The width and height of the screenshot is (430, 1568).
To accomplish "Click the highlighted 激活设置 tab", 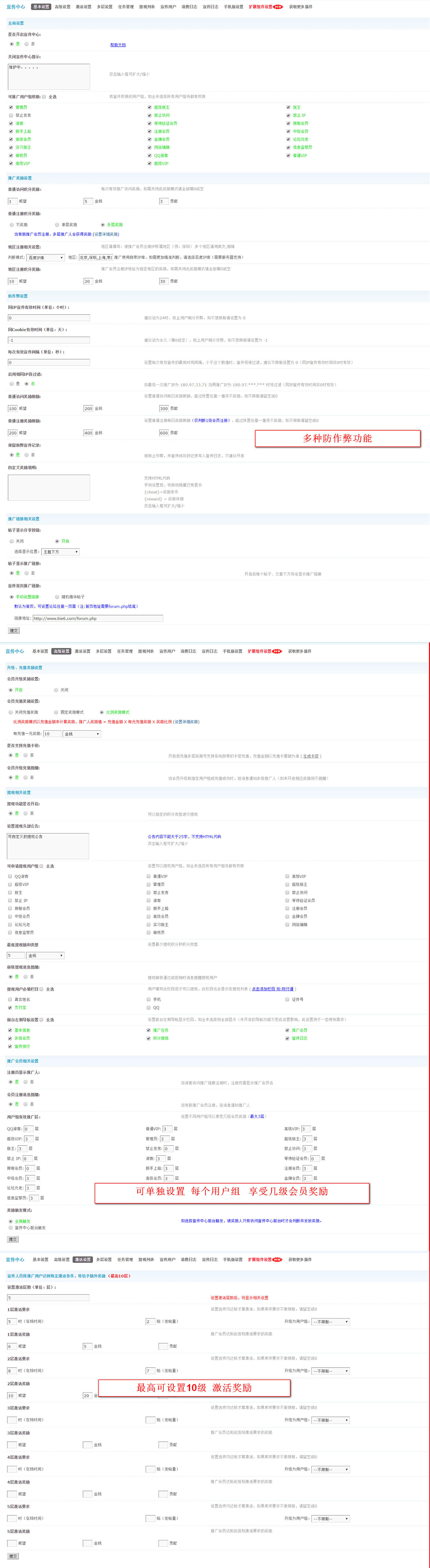I will click(x=82, y=1259).
